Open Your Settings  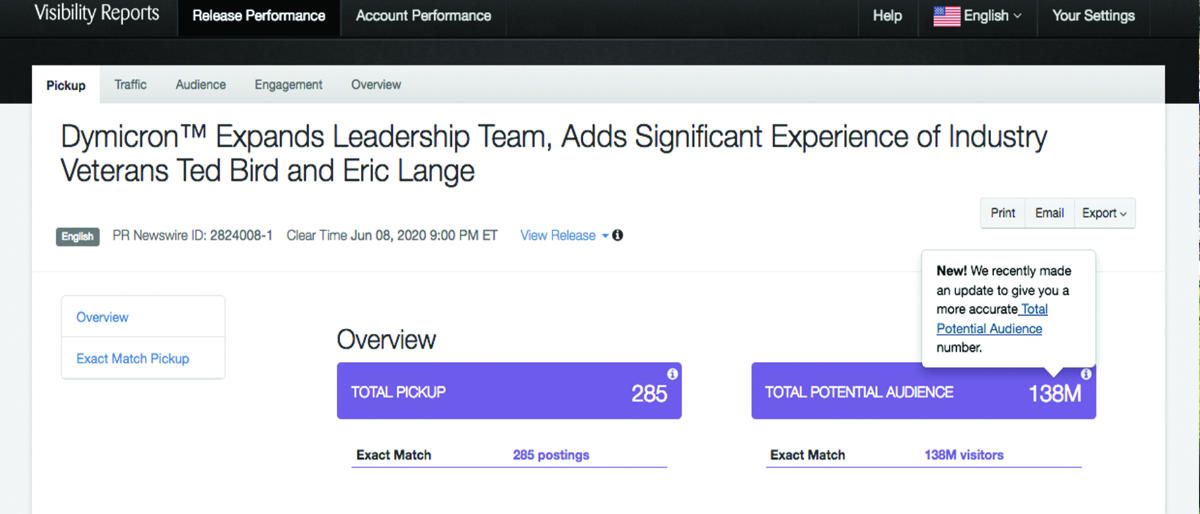tap(1093, 16)
